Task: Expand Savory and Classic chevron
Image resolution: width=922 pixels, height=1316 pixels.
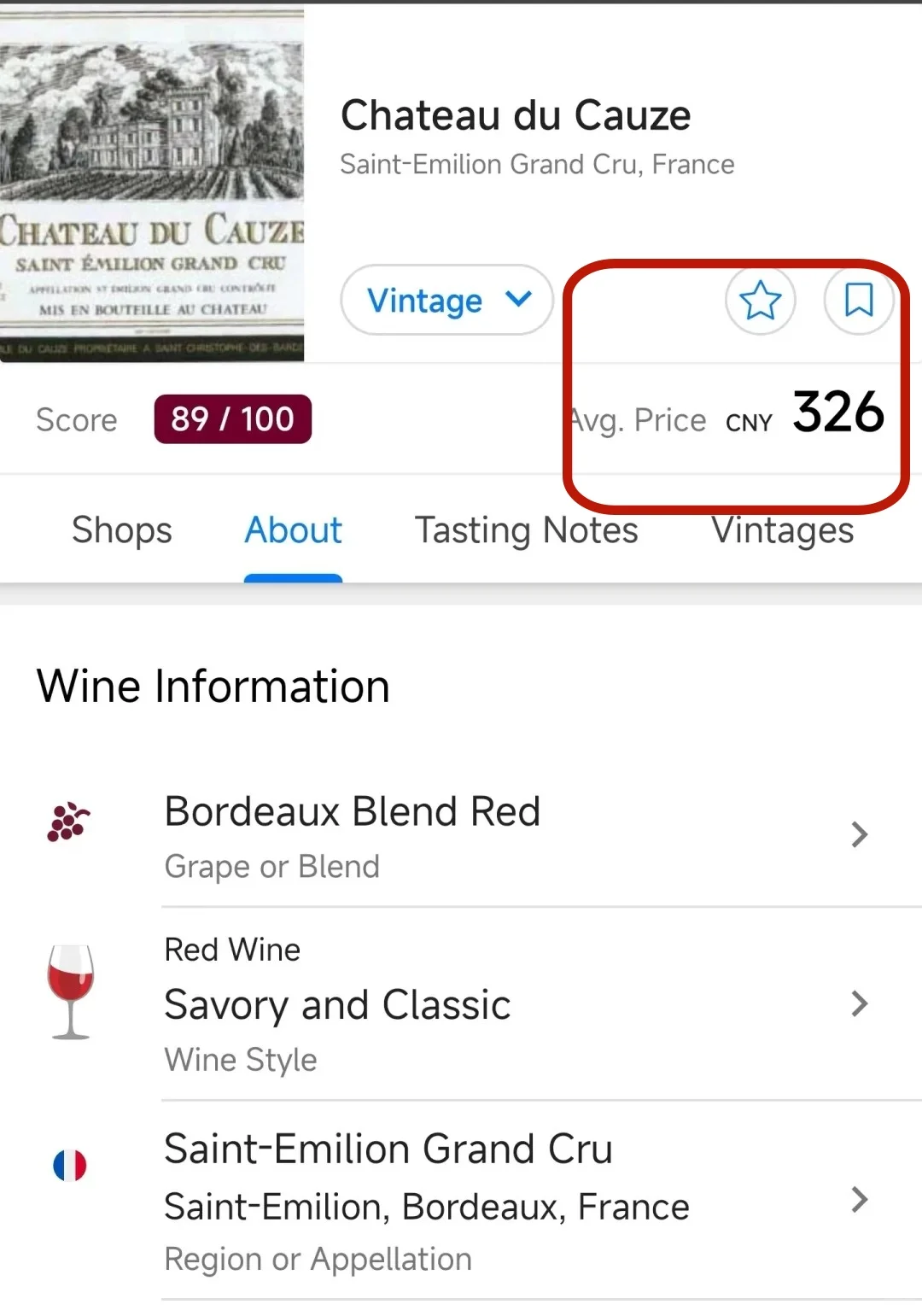Action: (860, 1003)
